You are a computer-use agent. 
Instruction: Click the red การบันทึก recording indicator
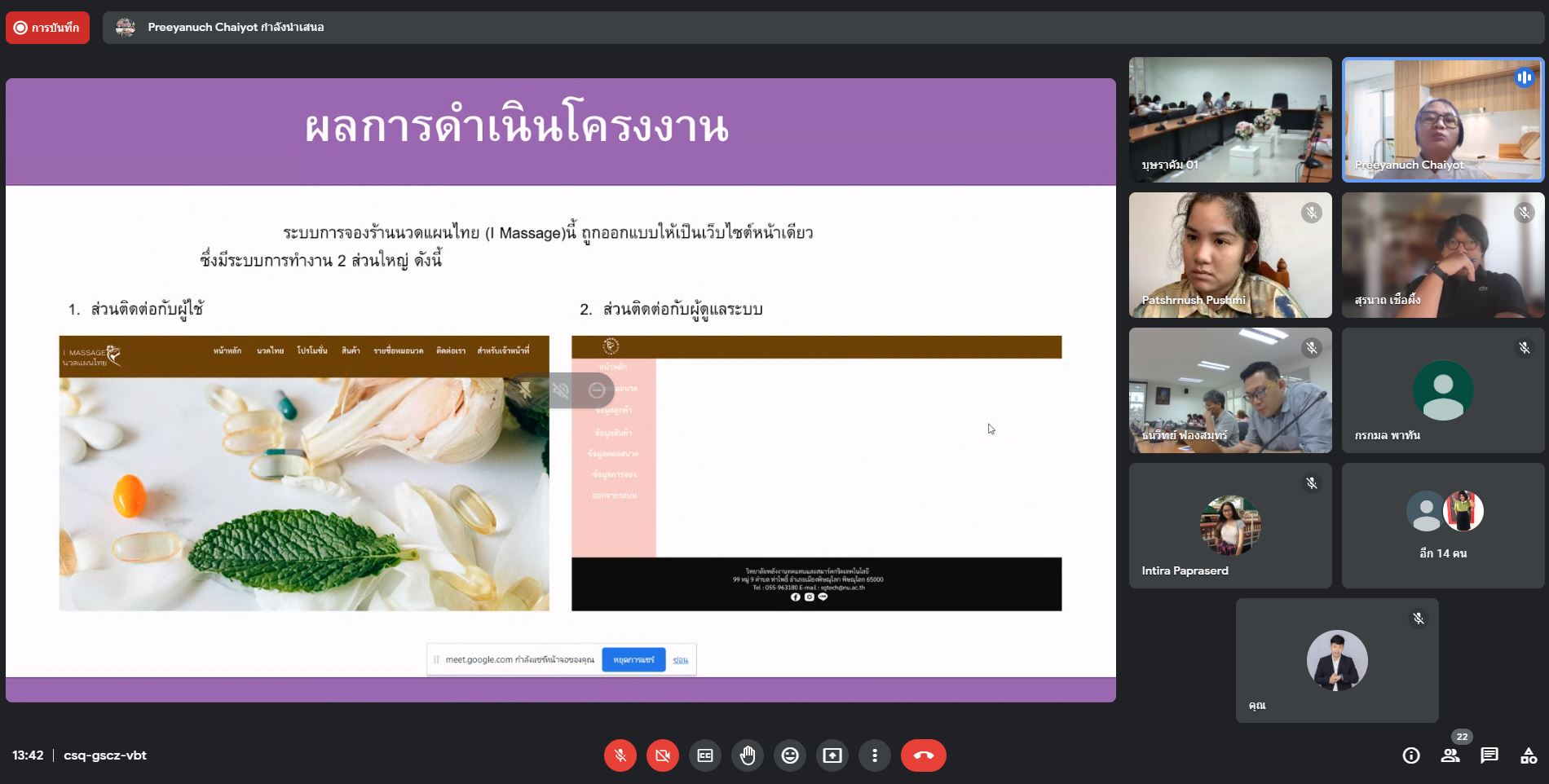[x=47, y=28]
